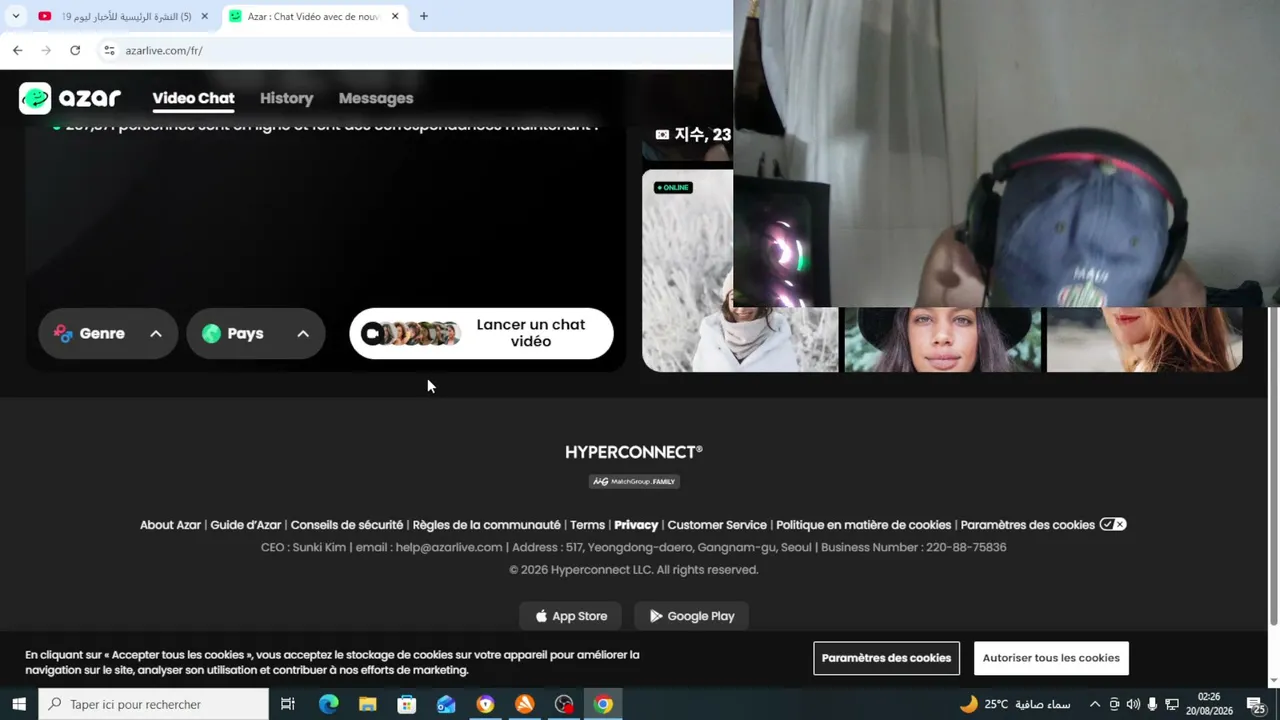Open the camera Meet Now tray icon
1280x720 pixels.
pos(1114,704)
